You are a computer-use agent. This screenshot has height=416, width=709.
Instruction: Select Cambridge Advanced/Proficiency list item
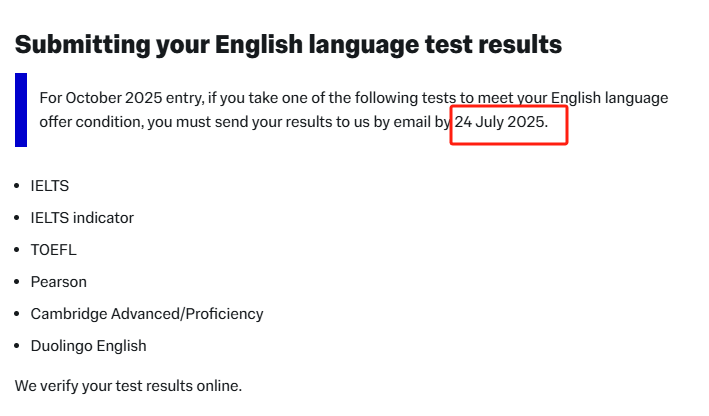(147, 314)
